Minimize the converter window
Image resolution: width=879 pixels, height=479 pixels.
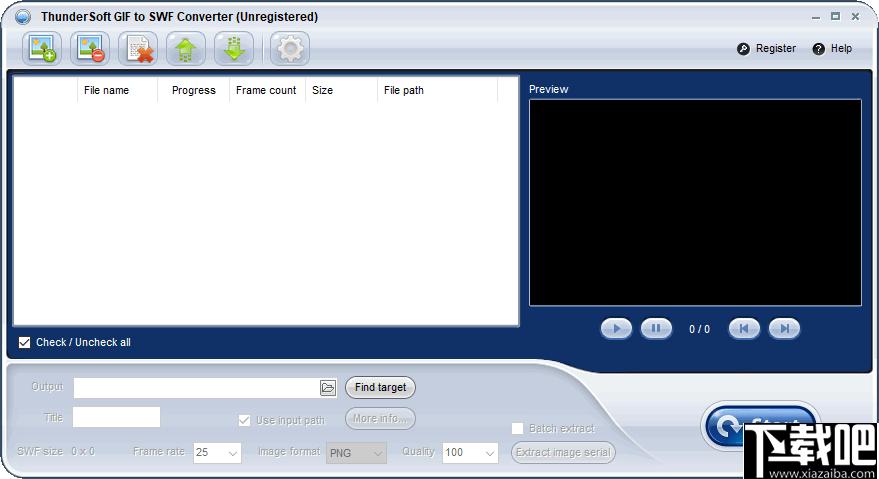pyautogui.click(x=816, y=17)
